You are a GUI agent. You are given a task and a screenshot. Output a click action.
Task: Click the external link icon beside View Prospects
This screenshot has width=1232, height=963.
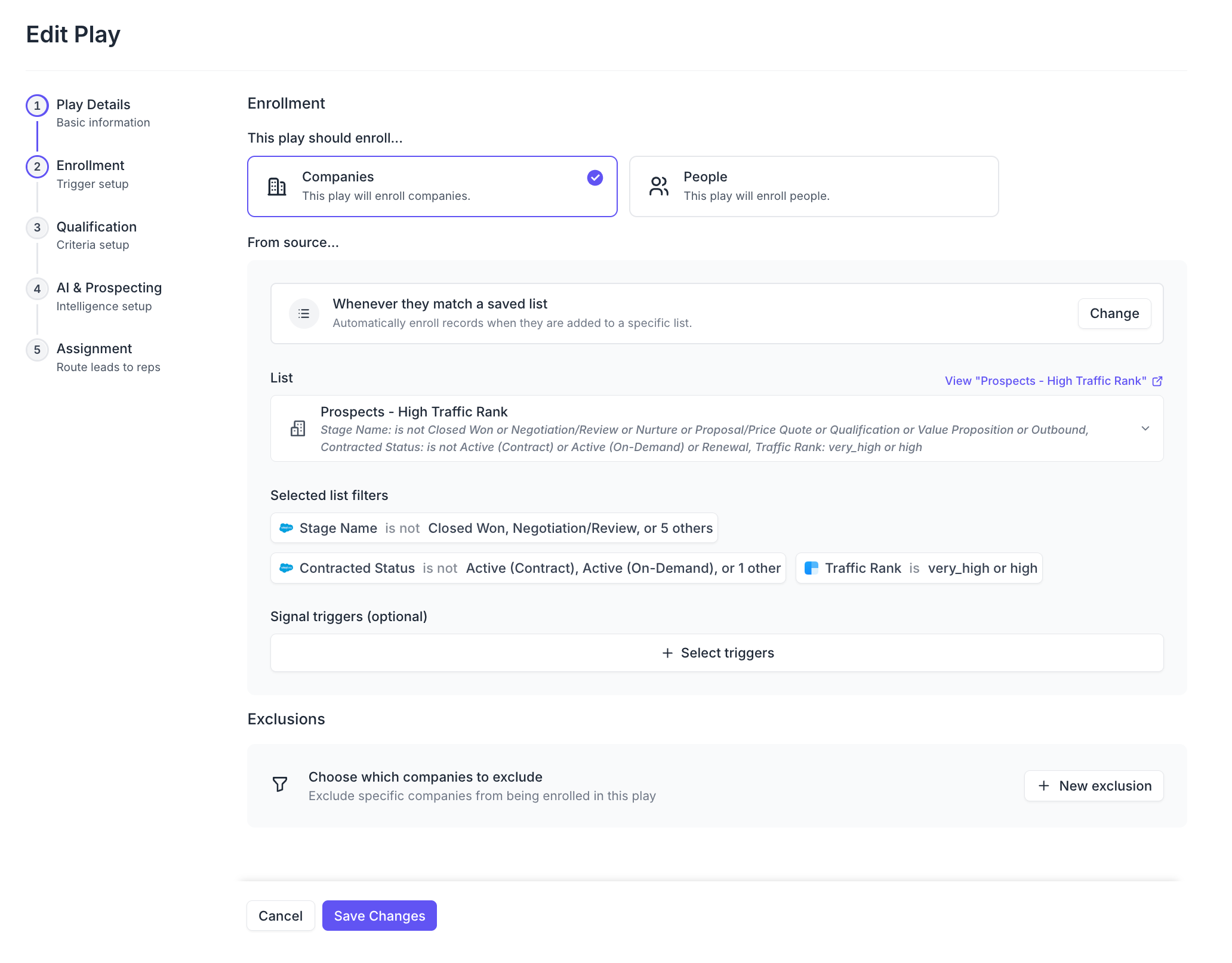click(x=1157, y=381)
